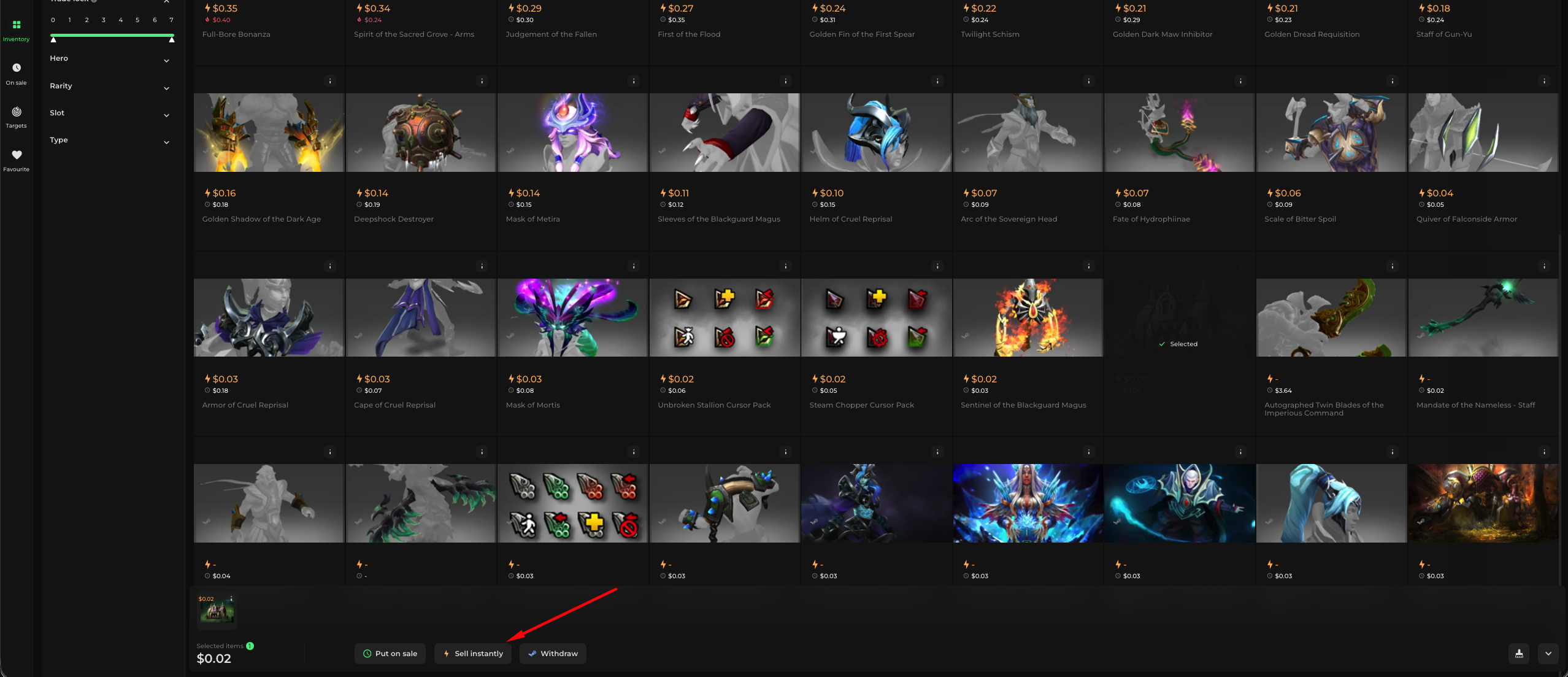Screen dimensions: 1568x677
Task: Open options menu for Deepshock Destroyer
Action: coord(482,81)
